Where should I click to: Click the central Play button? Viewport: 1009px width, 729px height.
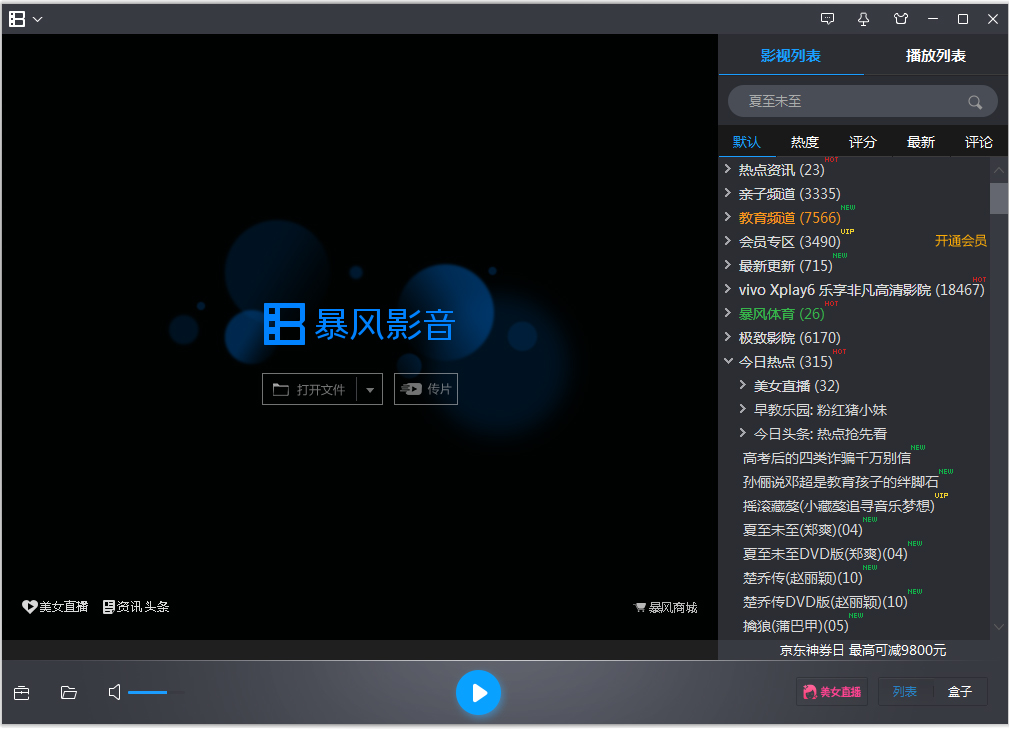pyautogui.click(x=479, y=692)
